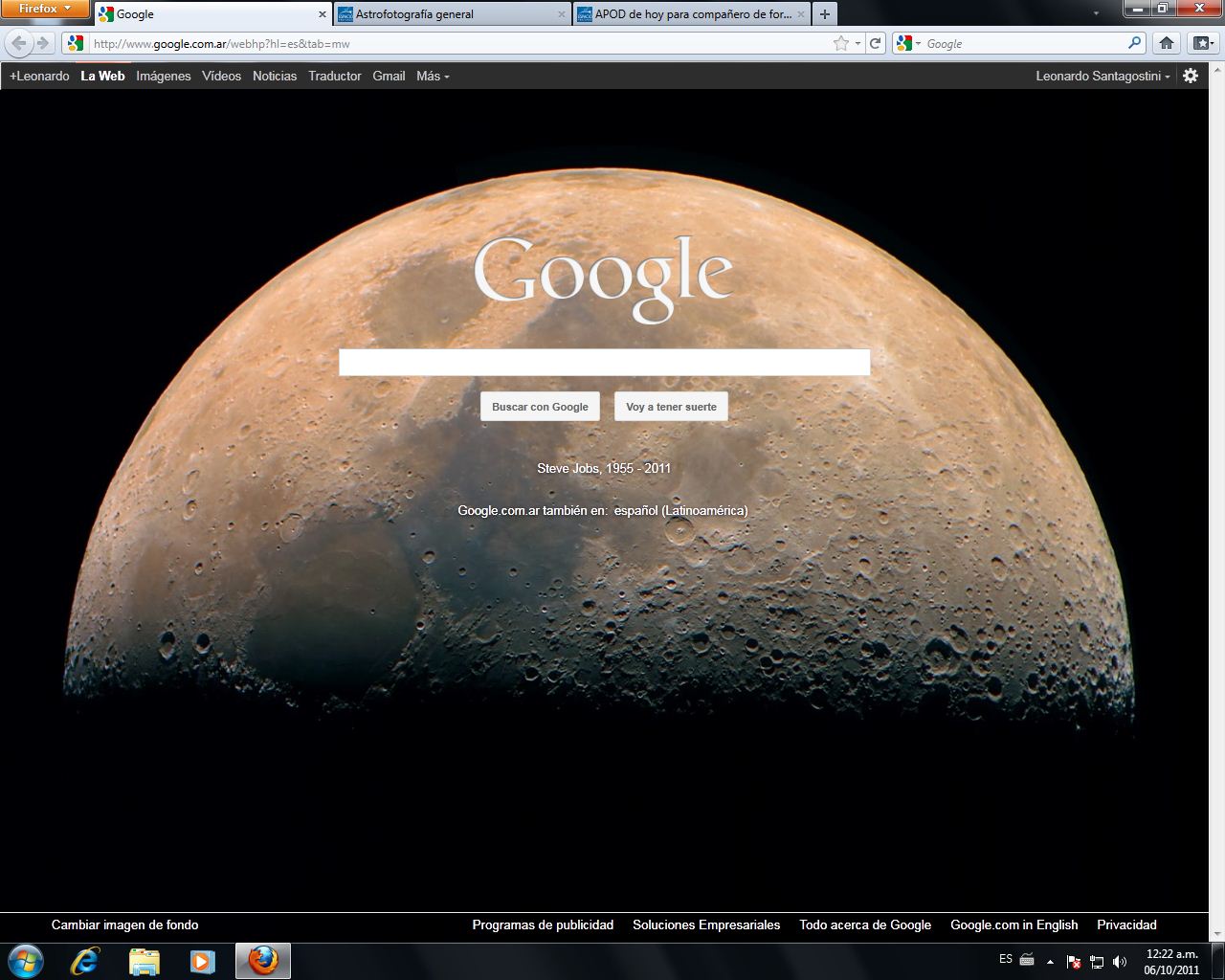The height and width of the screenshot is (980, 1225).
Task: Click La Web in the Google bar
Action: (102, 76)
